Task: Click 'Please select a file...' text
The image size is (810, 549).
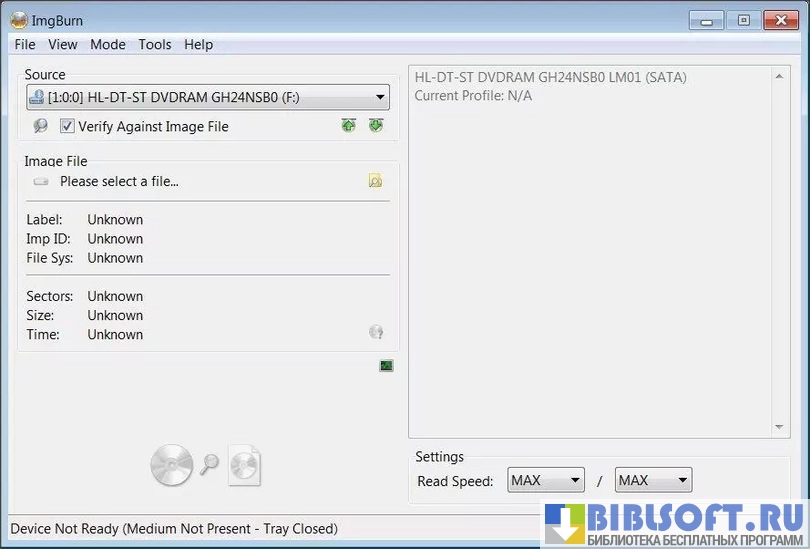Action: (119, 182)
